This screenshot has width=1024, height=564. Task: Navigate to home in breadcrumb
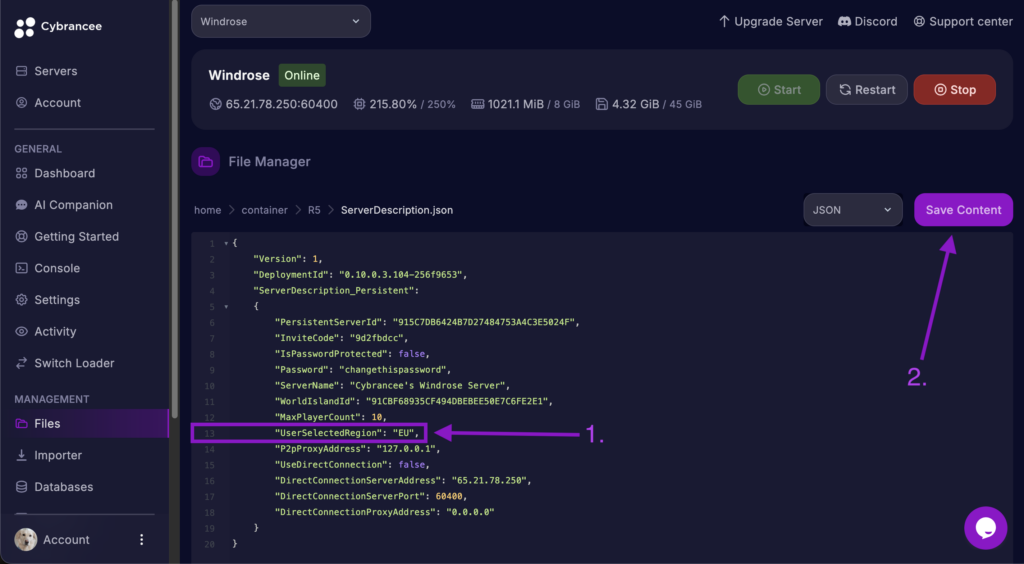[208, 210]
